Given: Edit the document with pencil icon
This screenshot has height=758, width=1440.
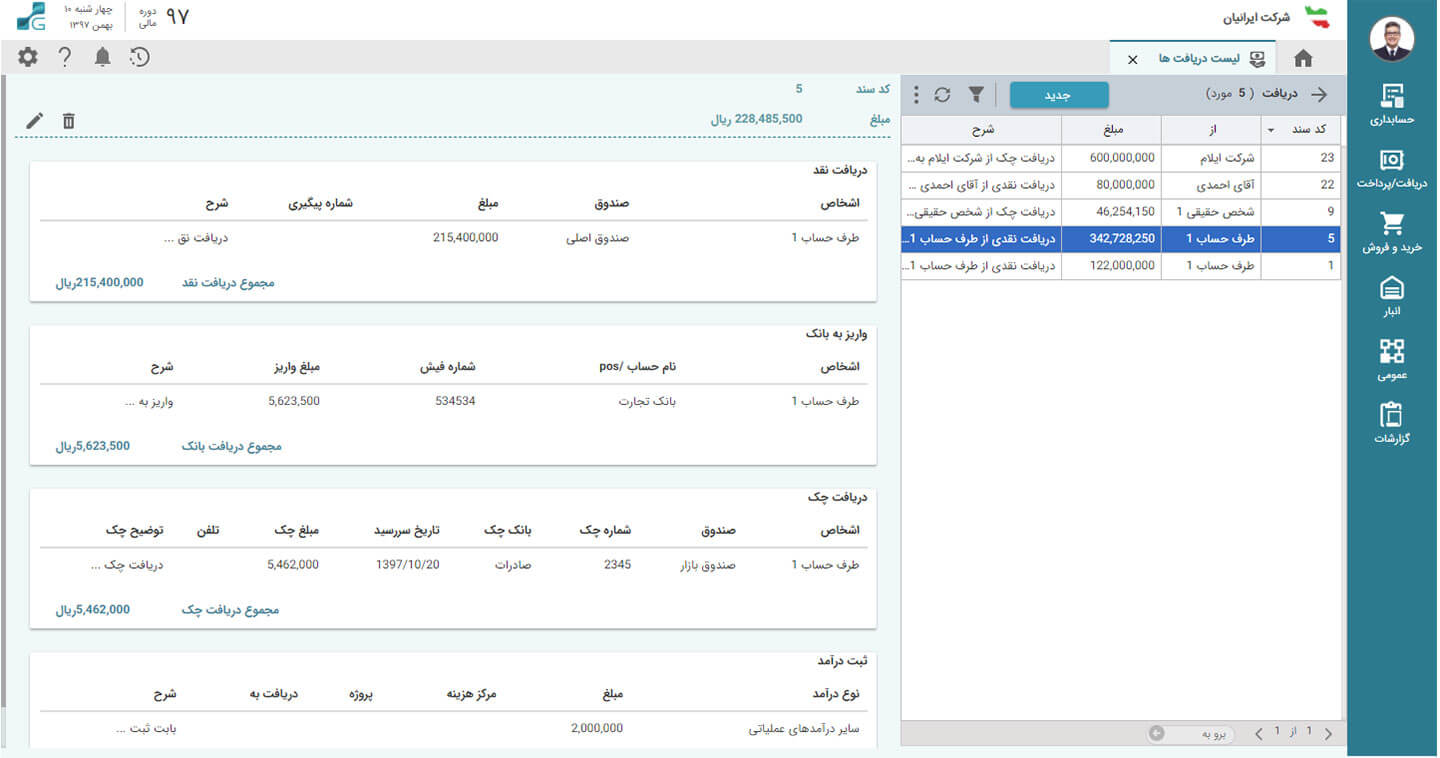Looking at the screenshot, I should [x=35, y=121].
